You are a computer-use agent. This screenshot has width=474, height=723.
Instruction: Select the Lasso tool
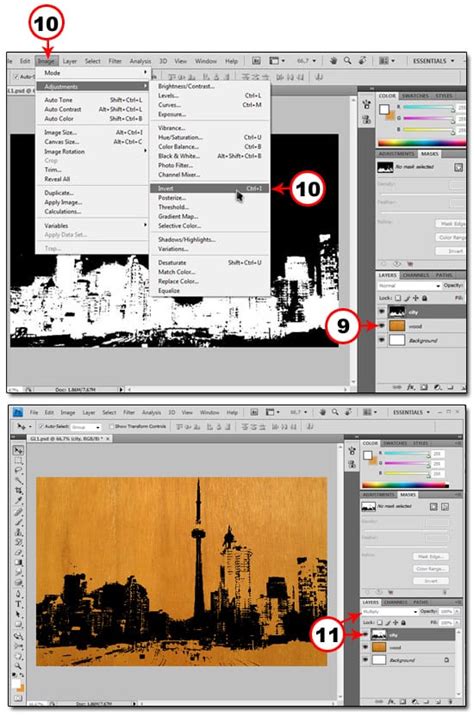pyautogui.click(x=18, y=470)
